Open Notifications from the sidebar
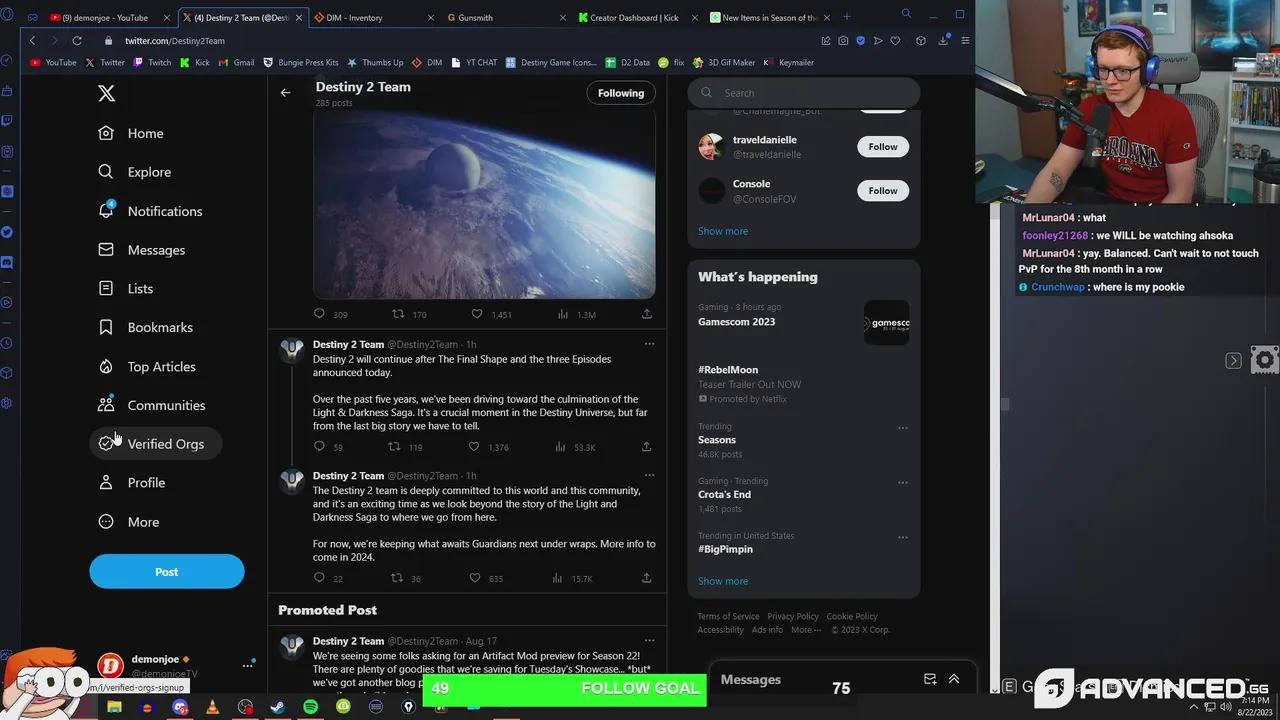The image size is (1280, 720). 150,211
